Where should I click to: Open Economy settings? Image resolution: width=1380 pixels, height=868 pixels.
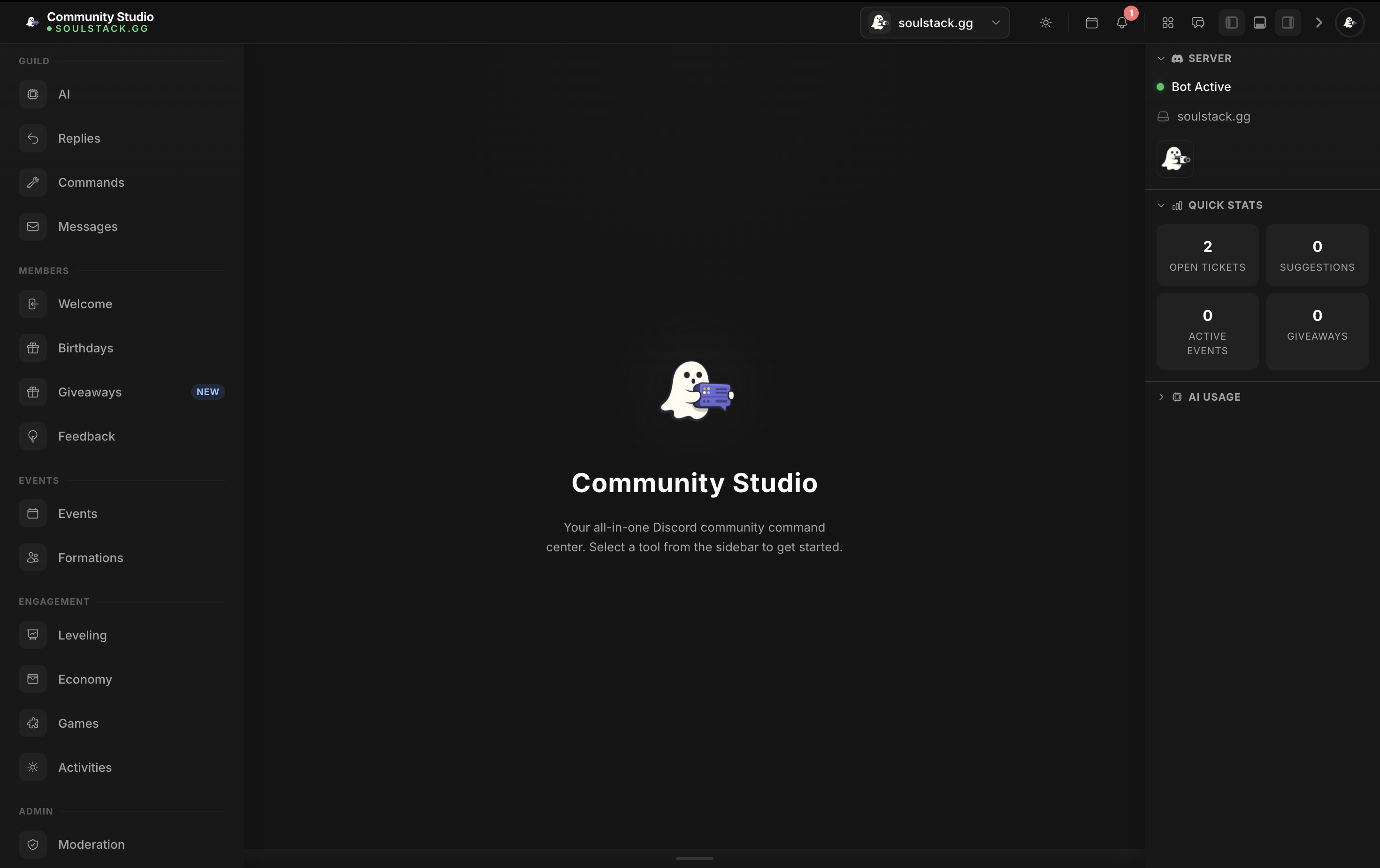122,679
